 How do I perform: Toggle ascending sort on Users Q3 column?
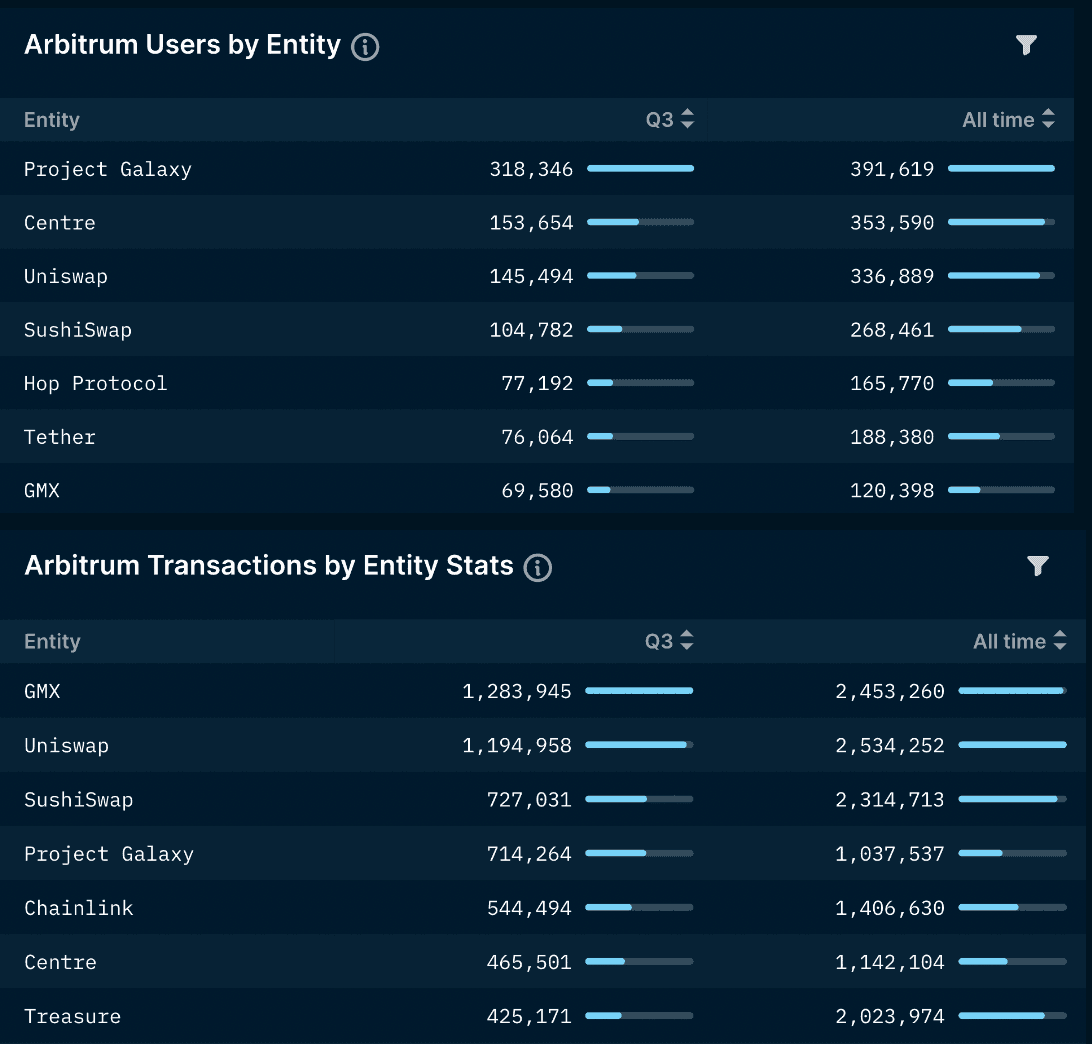point(686,118)
